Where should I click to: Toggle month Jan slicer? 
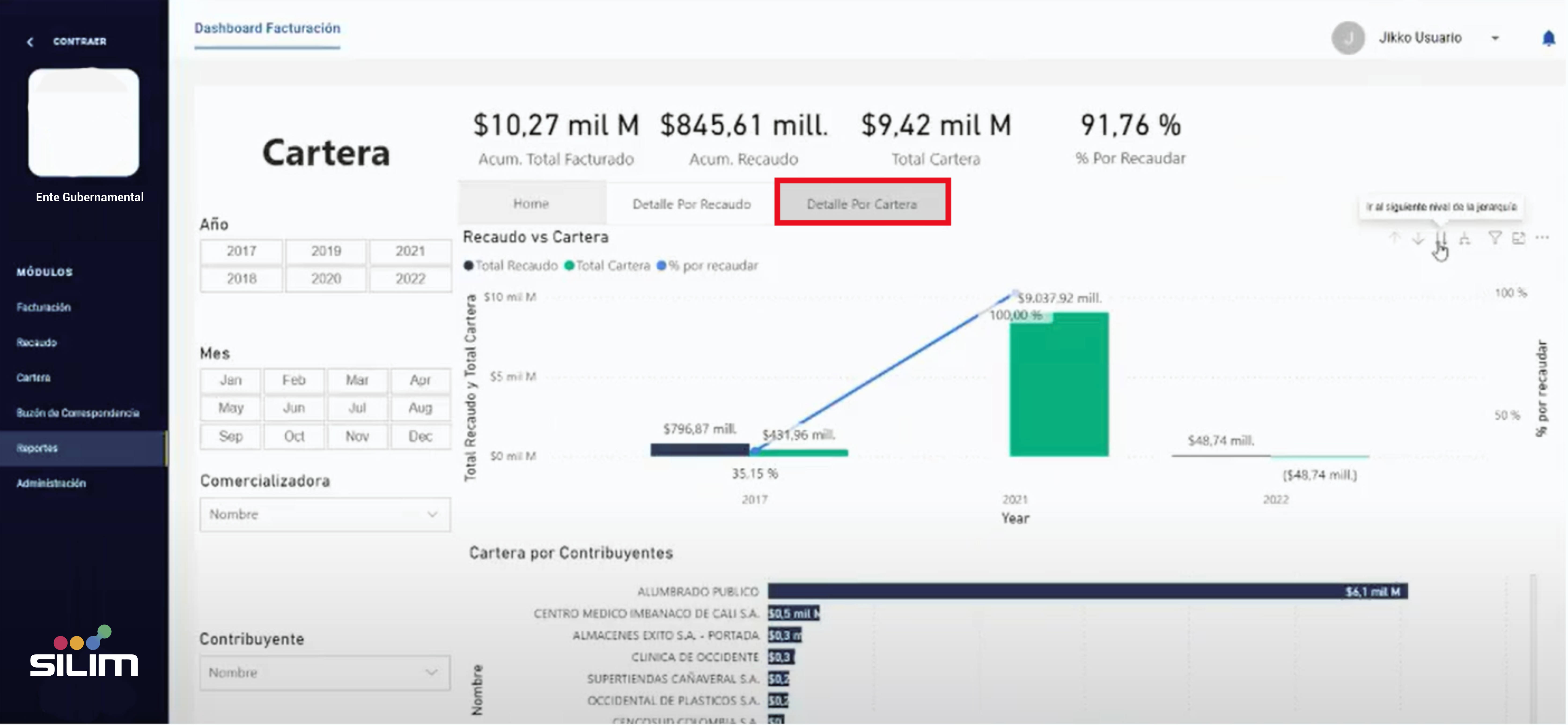pyautogui.click(x=231, y=380)
